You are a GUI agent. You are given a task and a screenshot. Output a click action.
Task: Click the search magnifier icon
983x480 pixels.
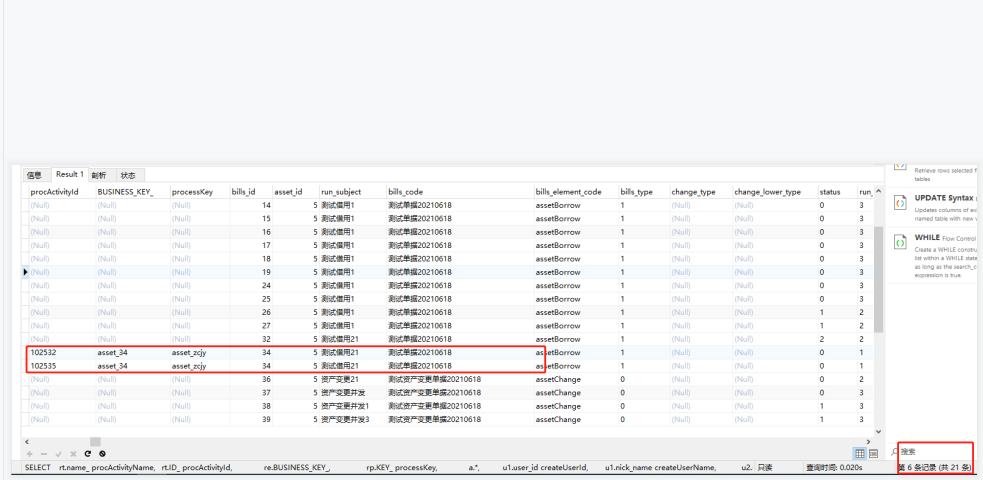pyautogui.click(x=895, y=452)
